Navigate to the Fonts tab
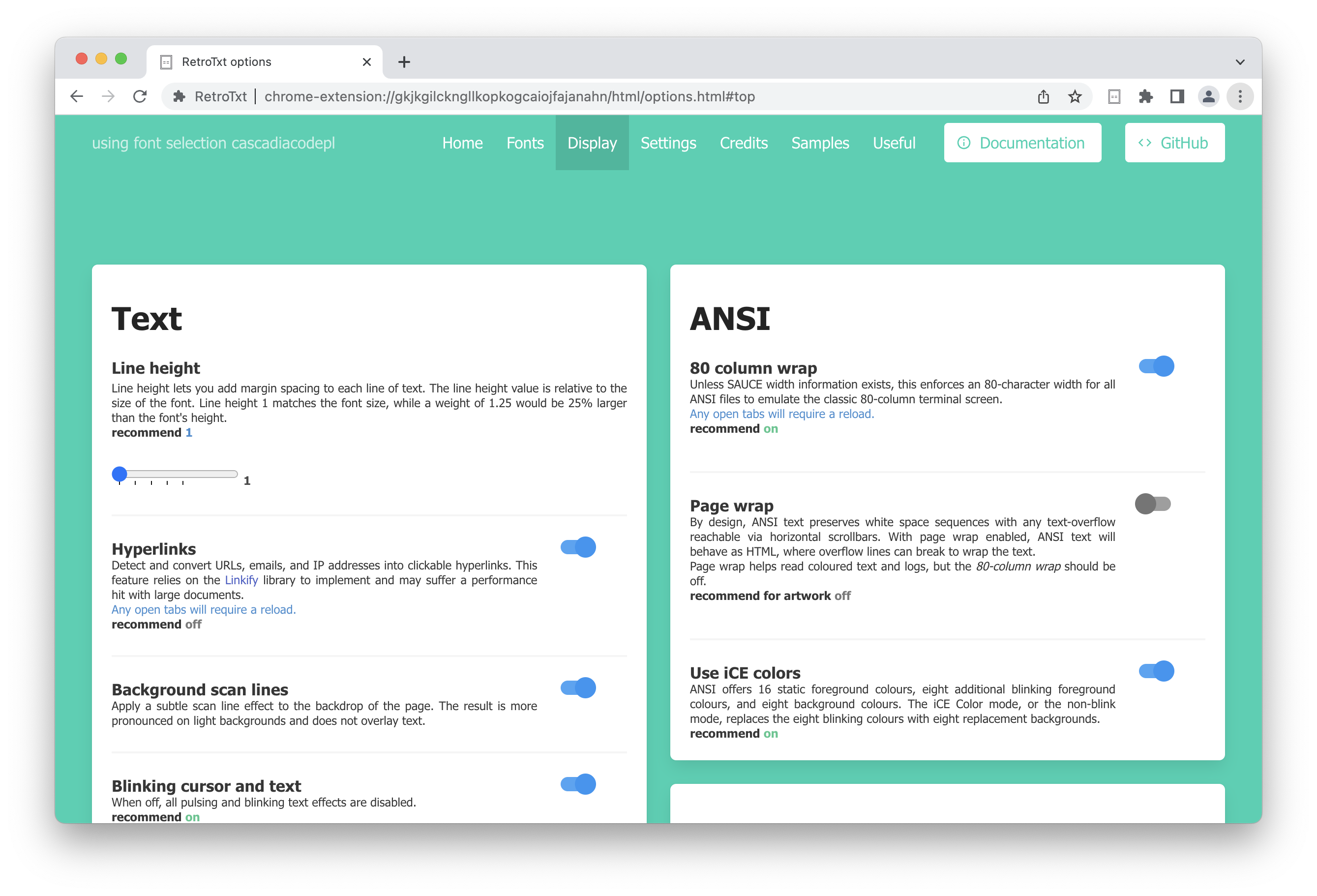 (x=524, y=142)
